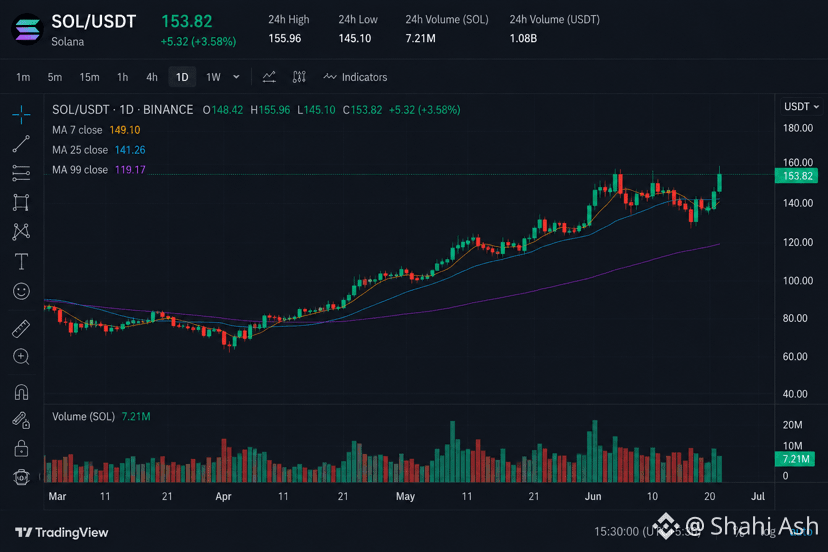Click the 24h Volume (SOL) header label
The width and height of the screenshot is (828, 552).
click(447, 20)
